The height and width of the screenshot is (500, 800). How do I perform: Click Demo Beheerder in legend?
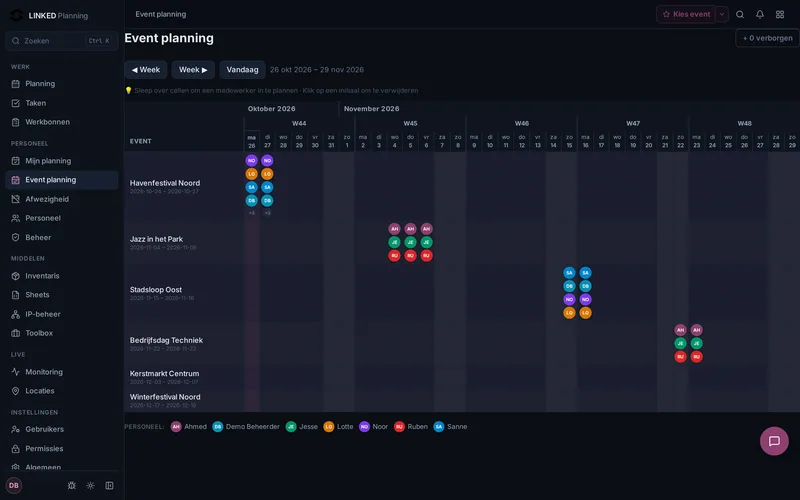click(246, 427)
